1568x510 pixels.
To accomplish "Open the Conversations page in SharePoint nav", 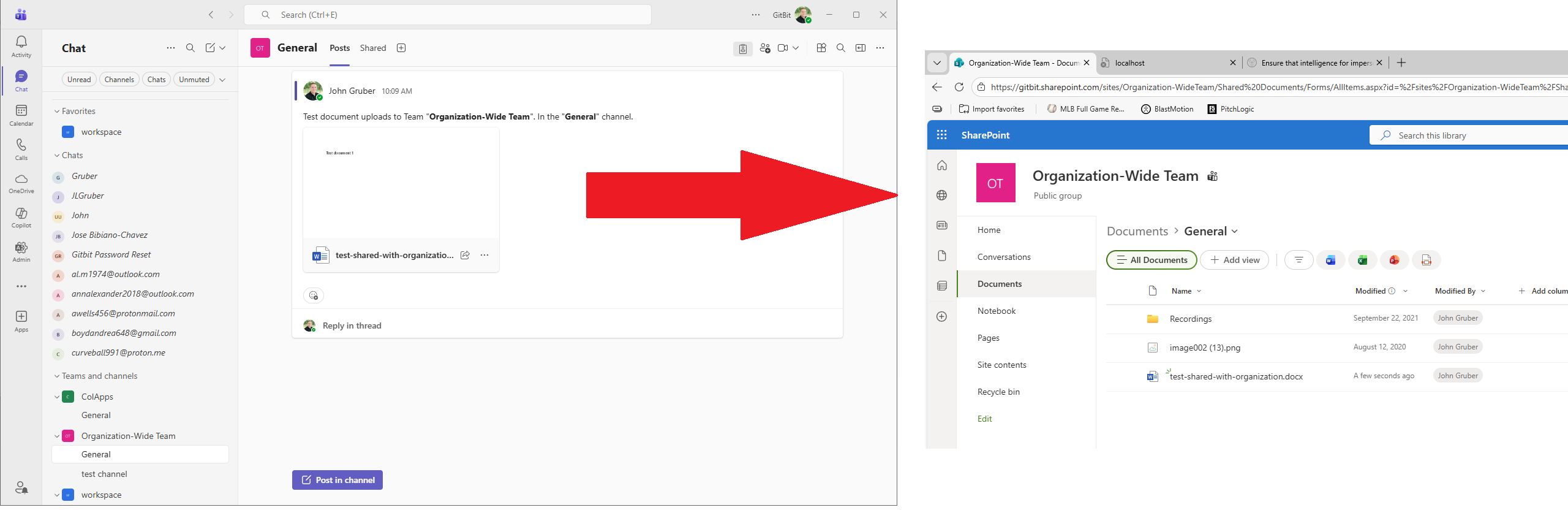I will pos(1004,257).
